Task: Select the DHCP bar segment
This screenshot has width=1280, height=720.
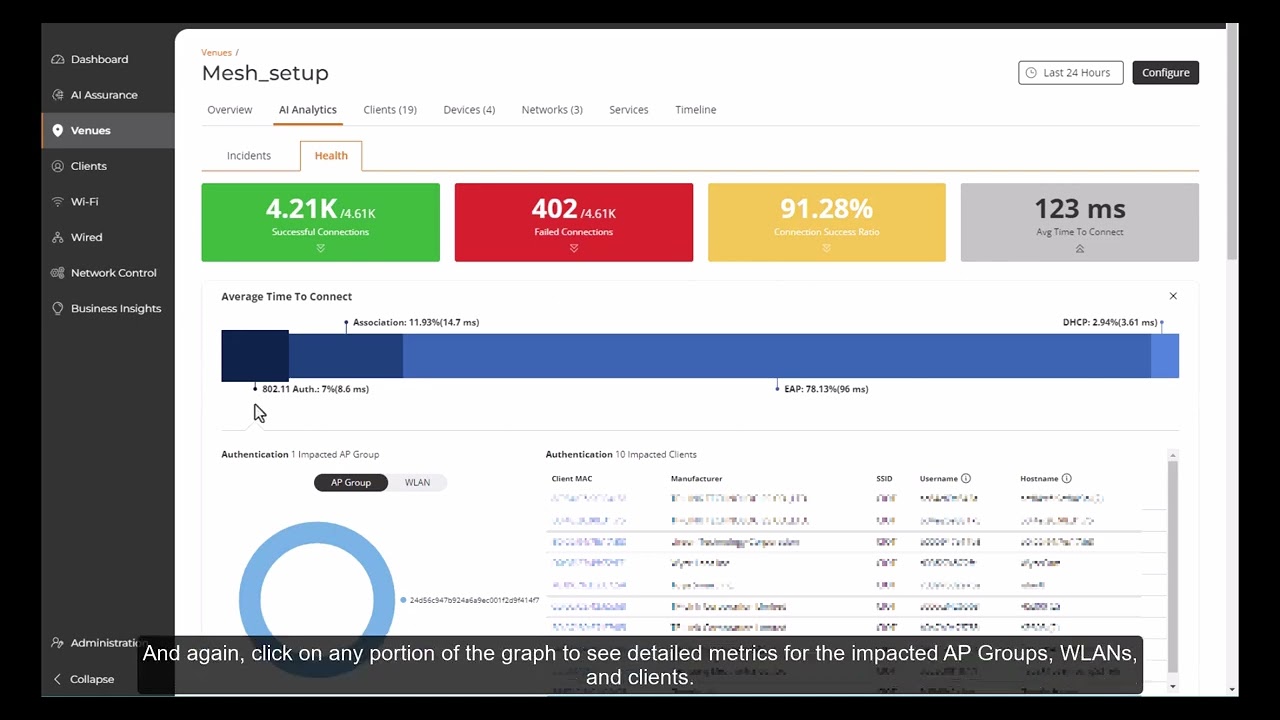Action: tap(1165, 356)
